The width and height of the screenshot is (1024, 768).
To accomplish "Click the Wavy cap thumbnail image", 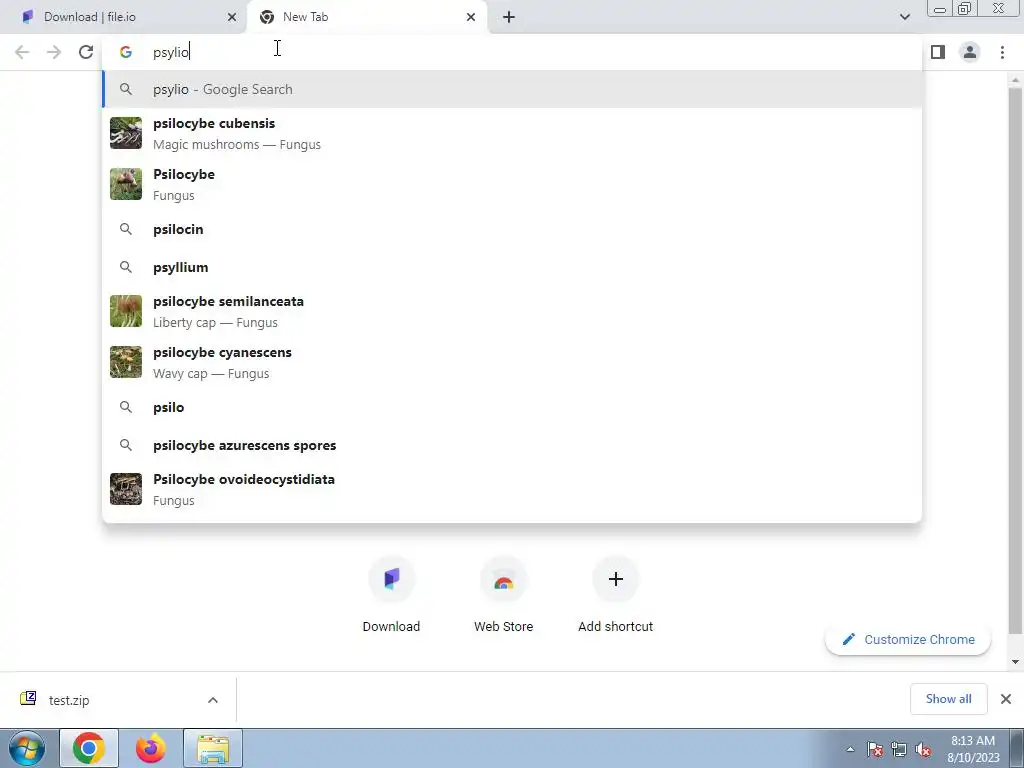I will (126, 362).
